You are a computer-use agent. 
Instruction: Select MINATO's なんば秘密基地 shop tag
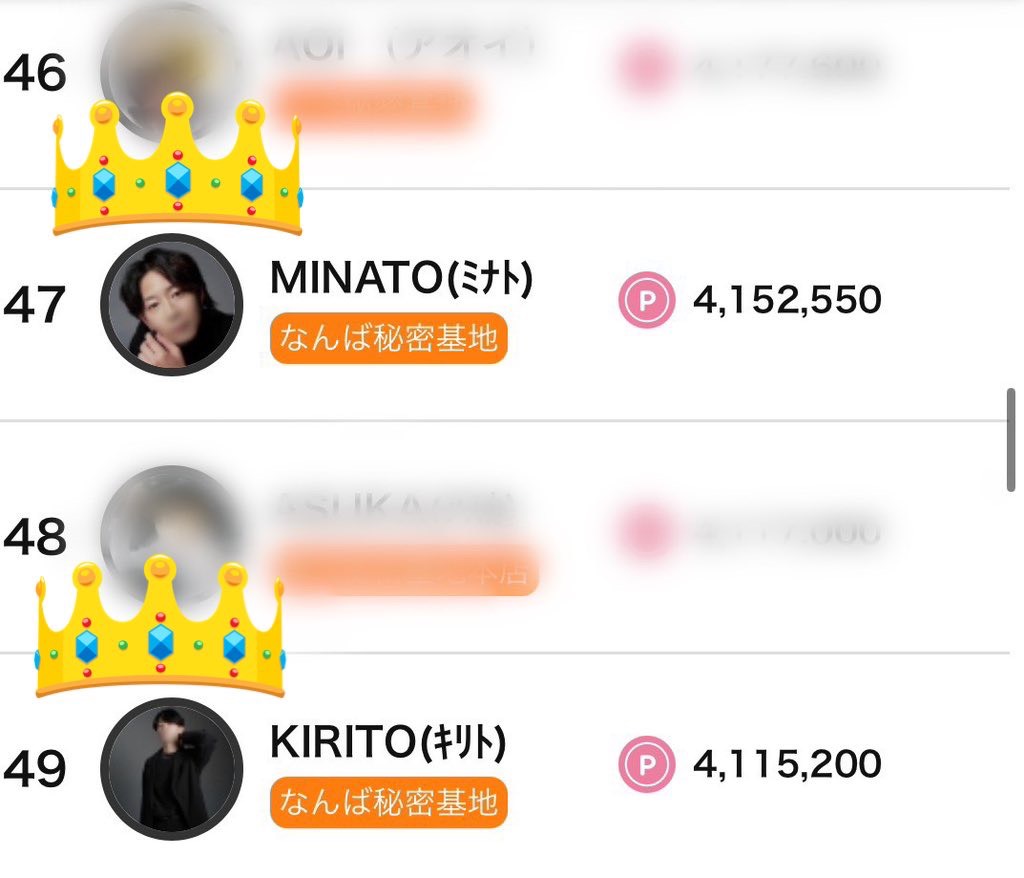(x=389, y=340)
